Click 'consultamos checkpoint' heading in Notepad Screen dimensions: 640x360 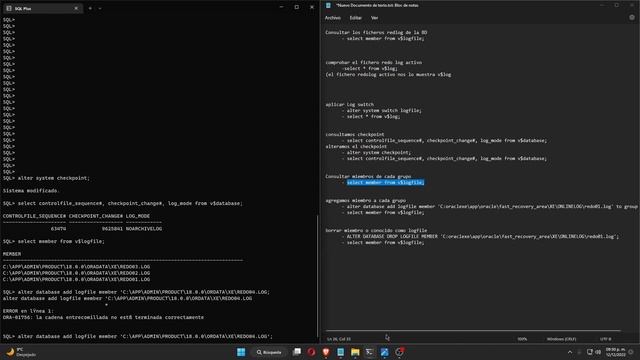tap(355, 134)
